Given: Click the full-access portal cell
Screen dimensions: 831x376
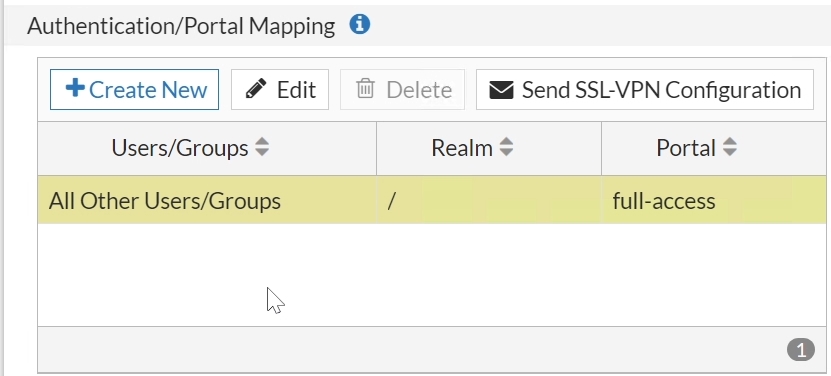Looking at the screenshot, I should click(x=713, y=200).
